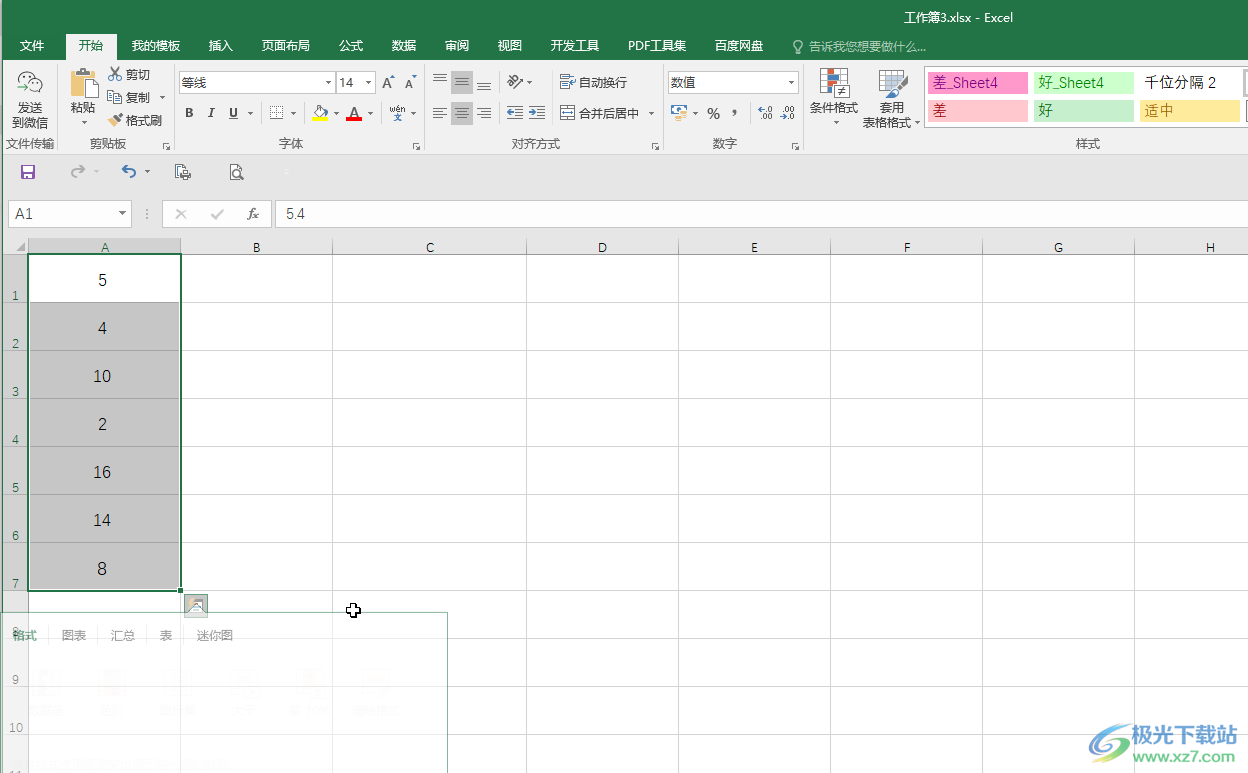1248x773 pixels.
Task: Open the Font dialog launcher
Action: pyautogui.click(x=417, y=147)
